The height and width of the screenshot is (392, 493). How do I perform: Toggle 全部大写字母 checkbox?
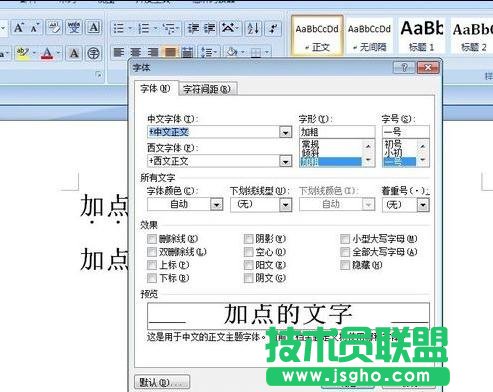[x=345, y=252]
